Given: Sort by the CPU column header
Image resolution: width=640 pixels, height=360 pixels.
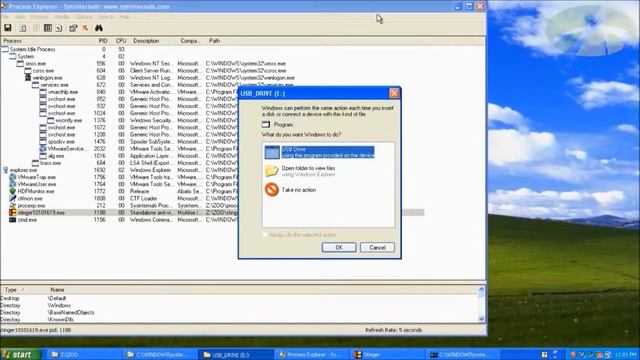Looking at the screenshot, I should pos(120,41).
